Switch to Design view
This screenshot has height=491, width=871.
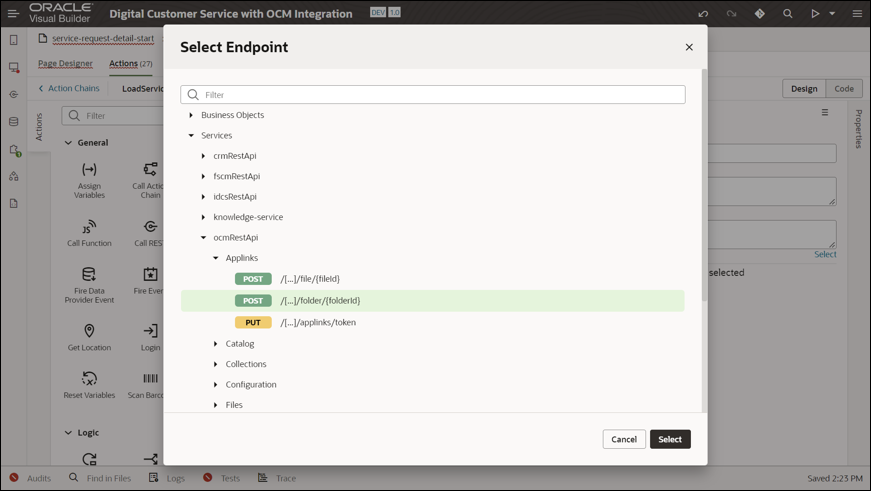click(x=804, y=88)
